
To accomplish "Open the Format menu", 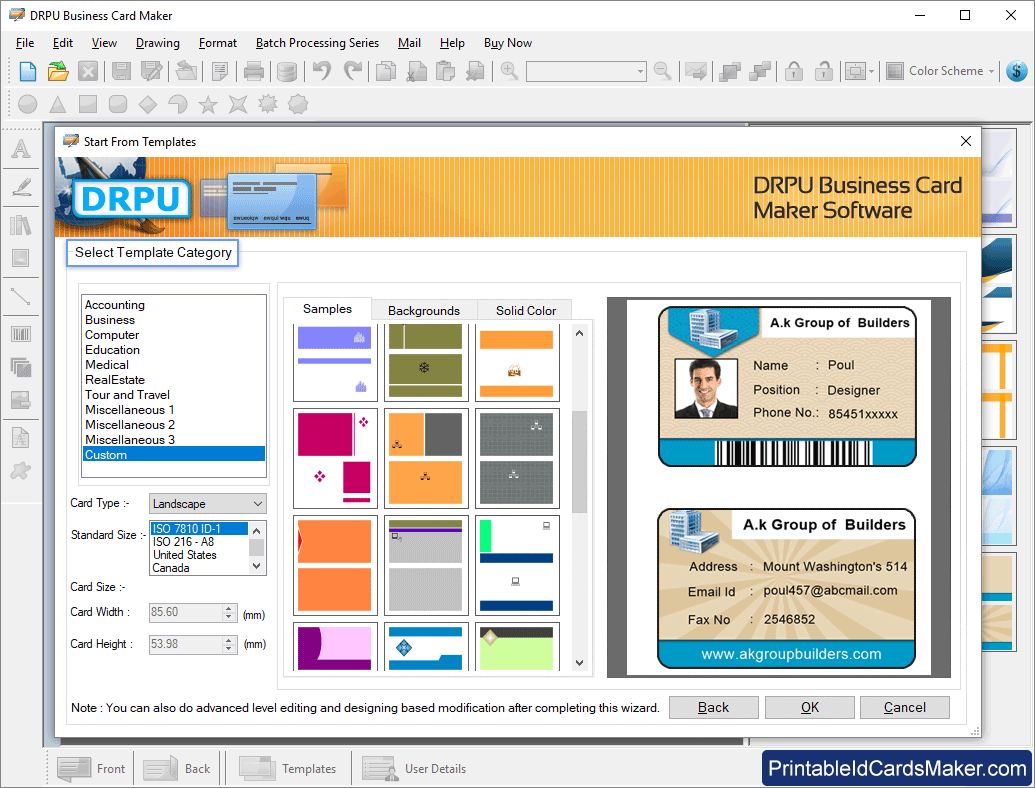I will [x=218, y=43].
